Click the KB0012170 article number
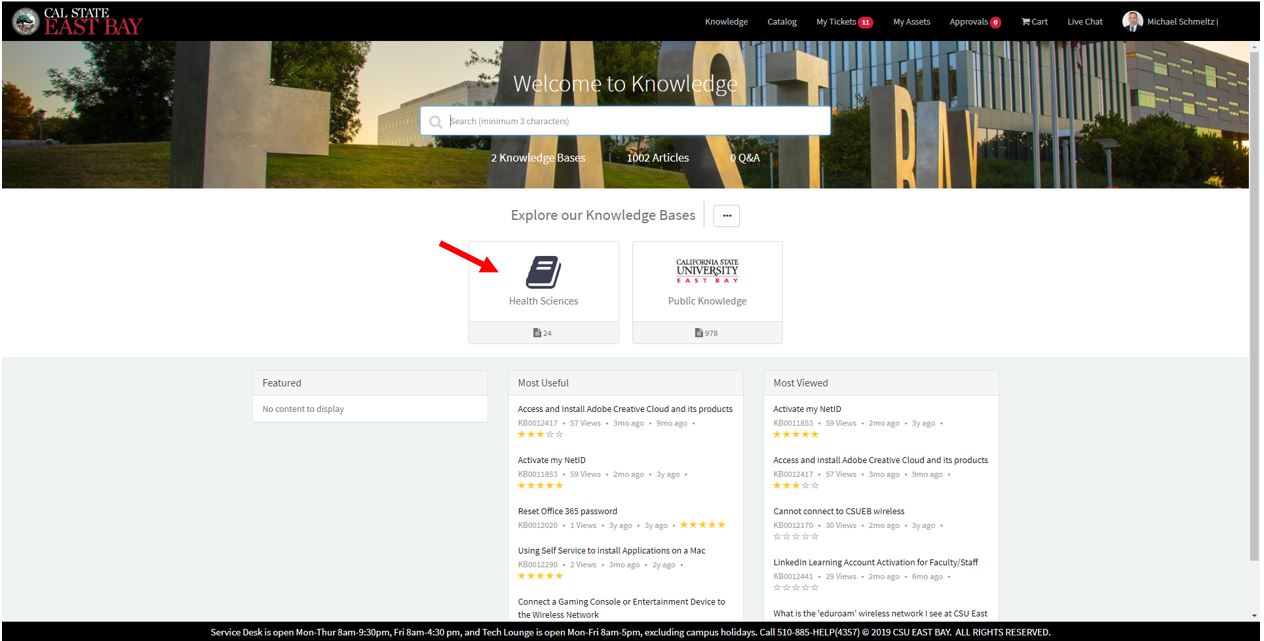This screenshot has height=641, width=1264. [x=793, y=525]
